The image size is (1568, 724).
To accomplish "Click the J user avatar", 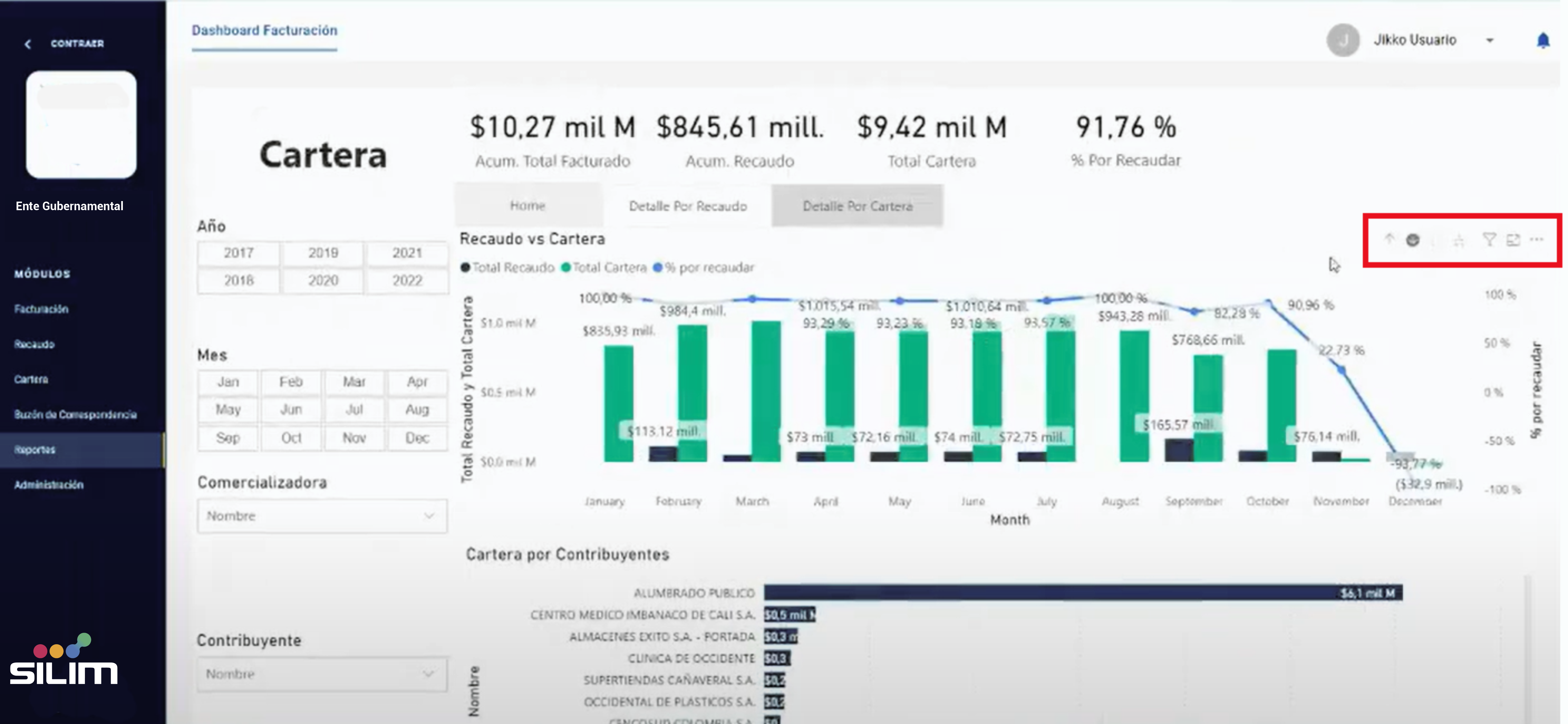I will 1343,40.
